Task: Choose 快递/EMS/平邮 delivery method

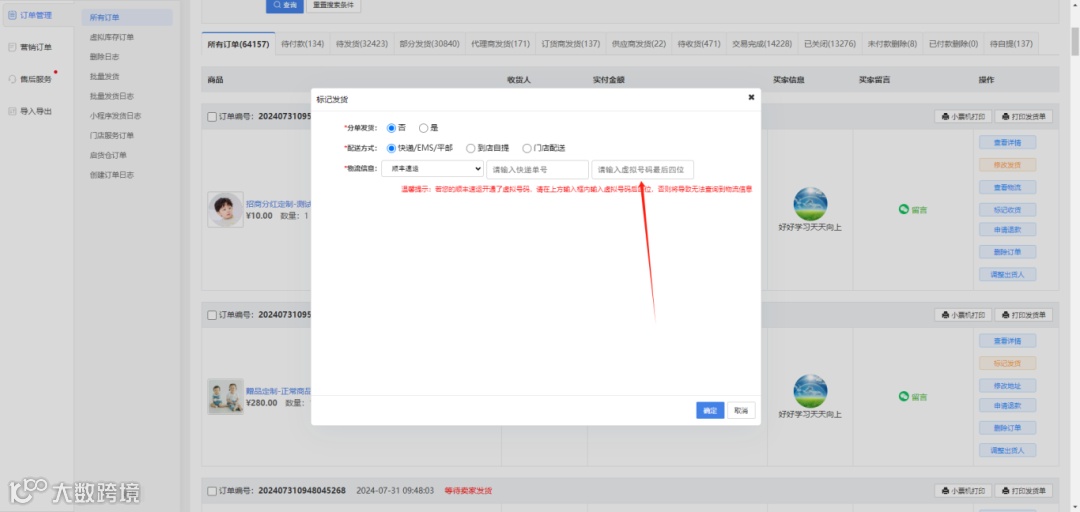Action: (391, 147)
